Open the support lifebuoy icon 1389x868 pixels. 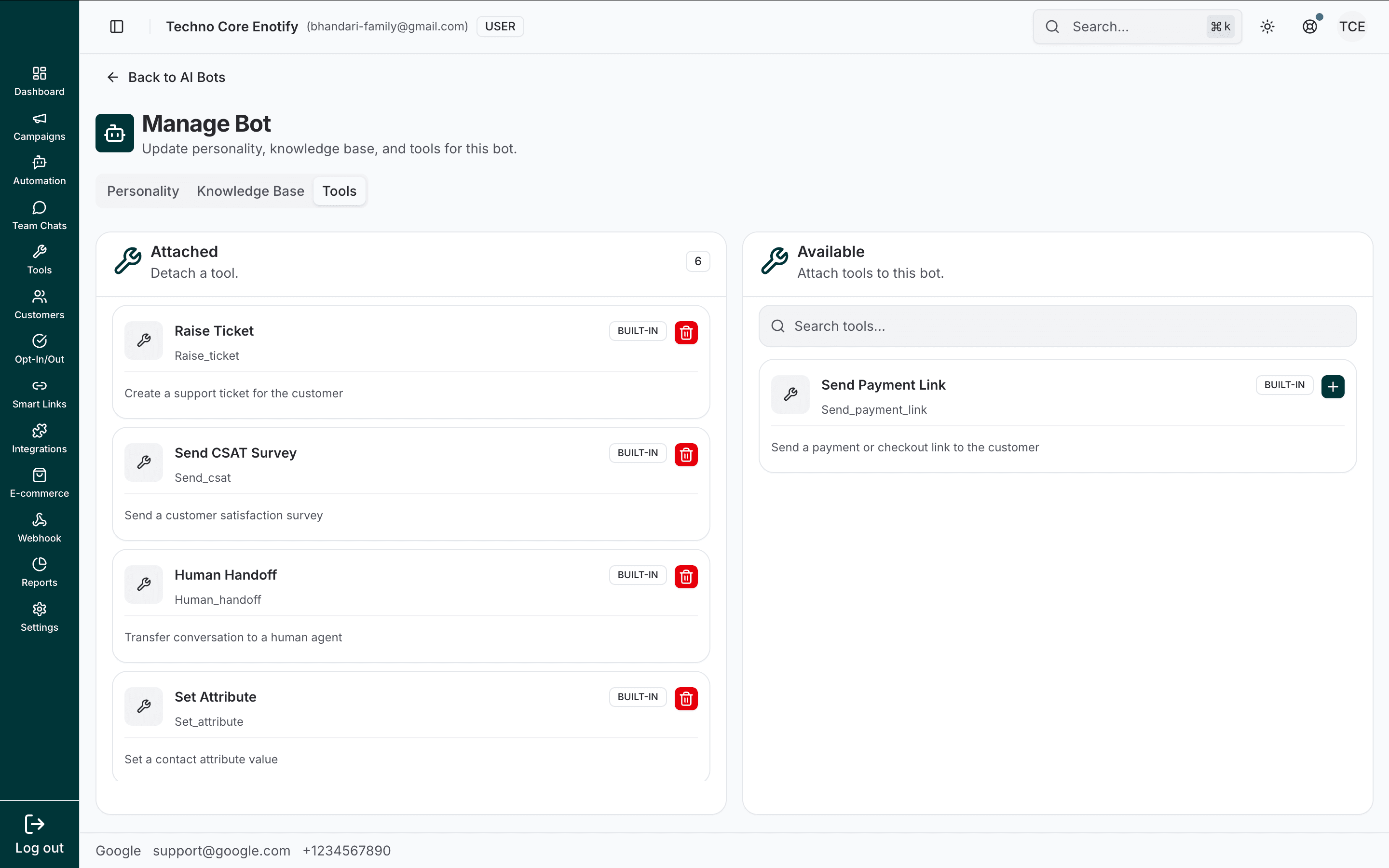coord(1310,27)
